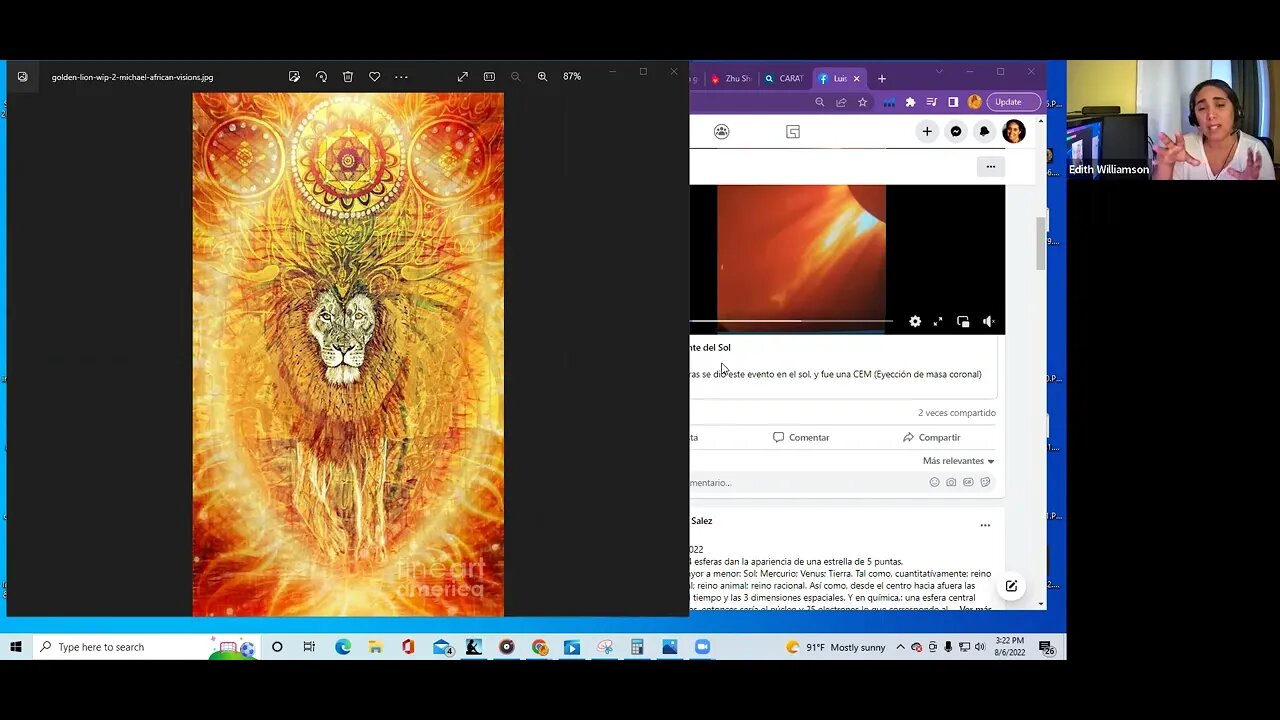Open the Photos 'See more' ellipsis menu
This screenshot has width=1280, height=720.
[x=401, y=76]
